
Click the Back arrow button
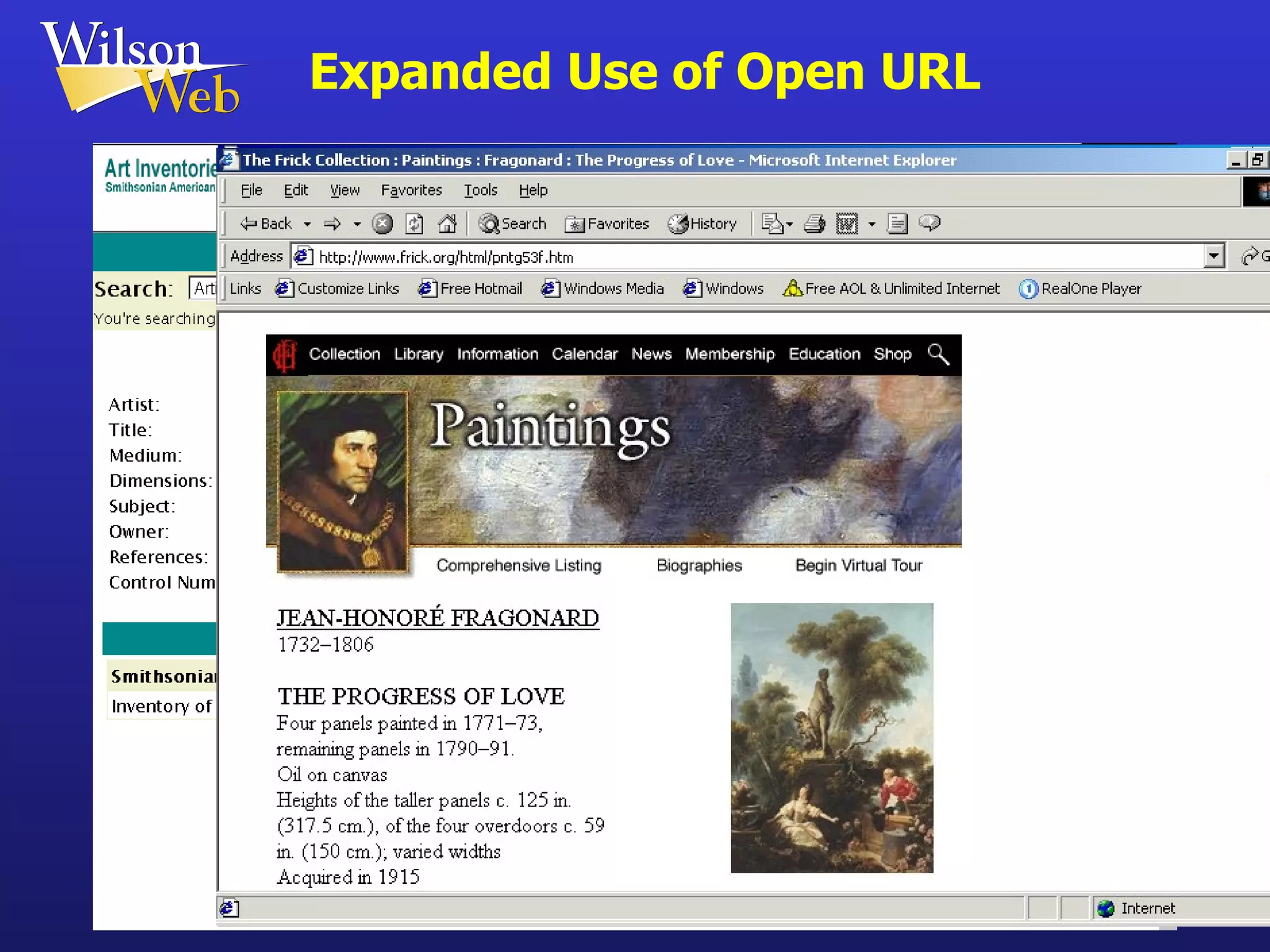(x=265, y=224)
